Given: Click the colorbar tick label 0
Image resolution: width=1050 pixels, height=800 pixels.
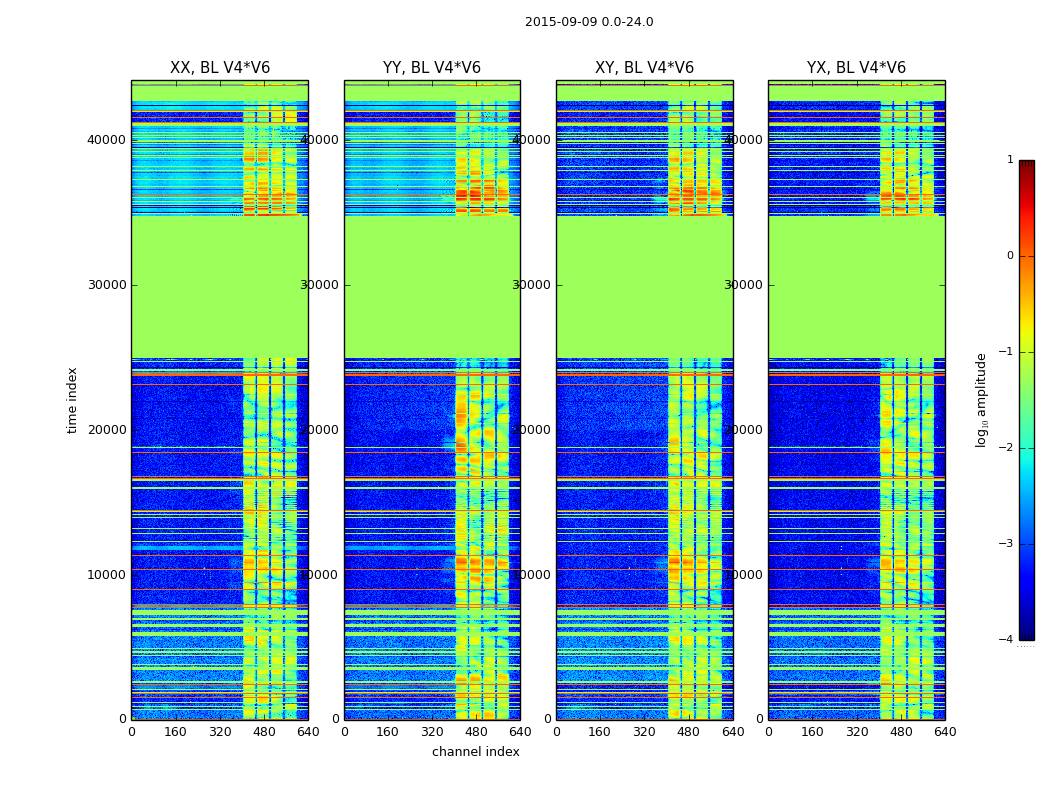Looking at the screenshot, I should coord(1010,256).
